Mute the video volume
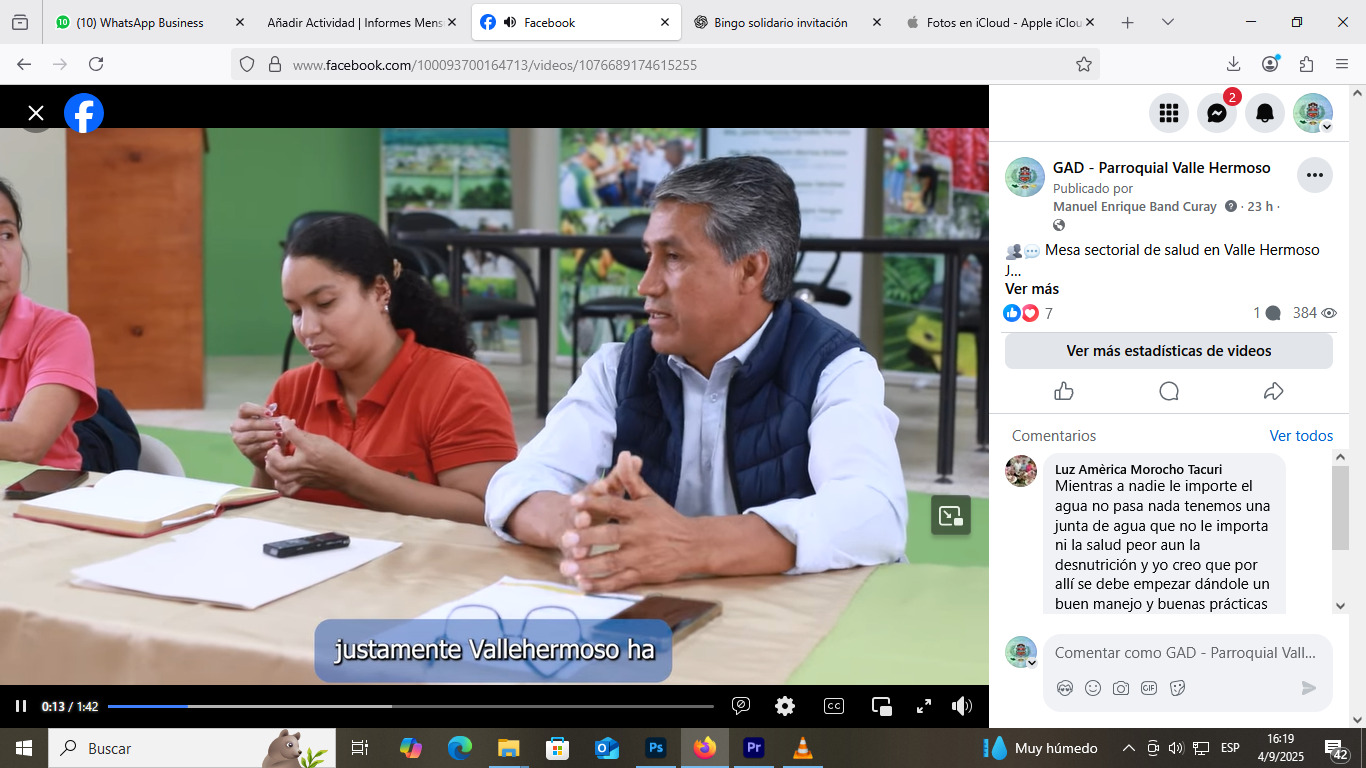 click(x=962, y=706)
